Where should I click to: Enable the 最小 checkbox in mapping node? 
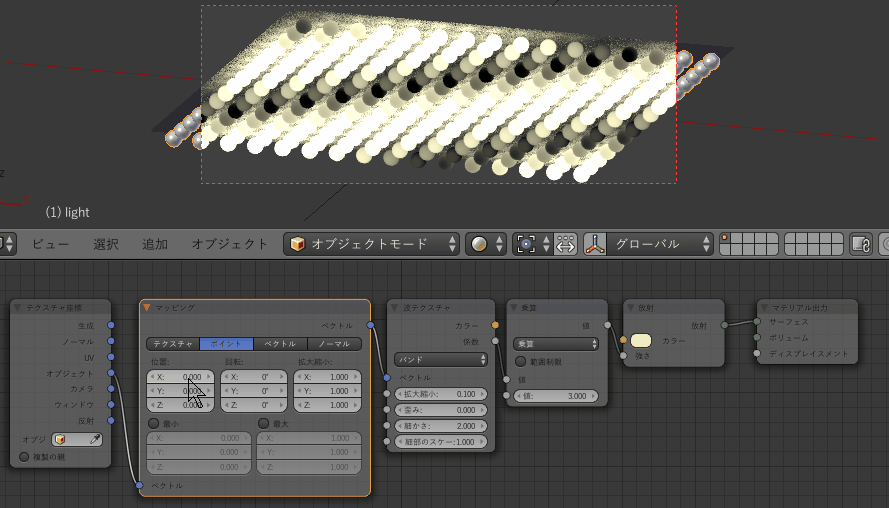click(x=153, y=424)
